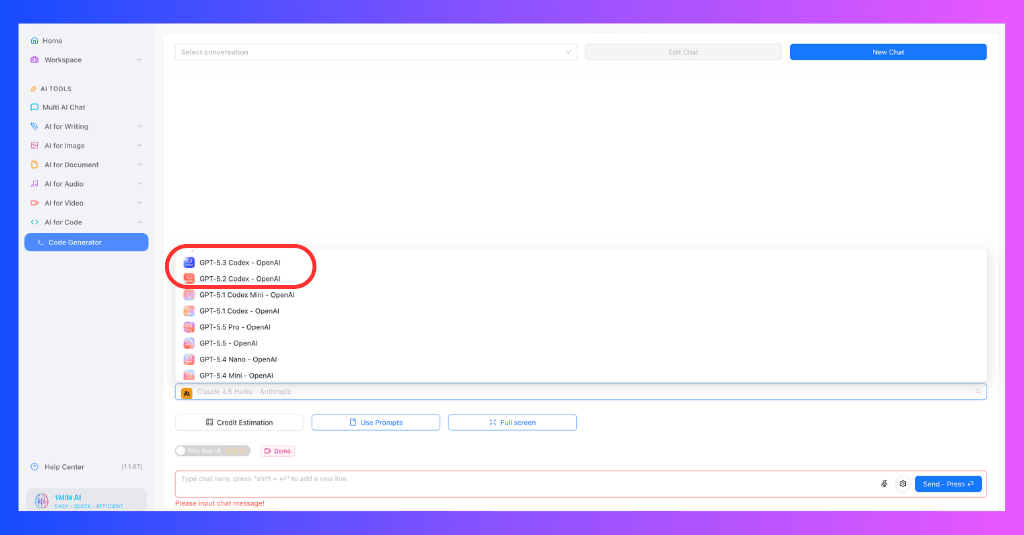Collapse the AI for Code section chevron
This screenshot has height=535, width=1024.
pos(139,222)
